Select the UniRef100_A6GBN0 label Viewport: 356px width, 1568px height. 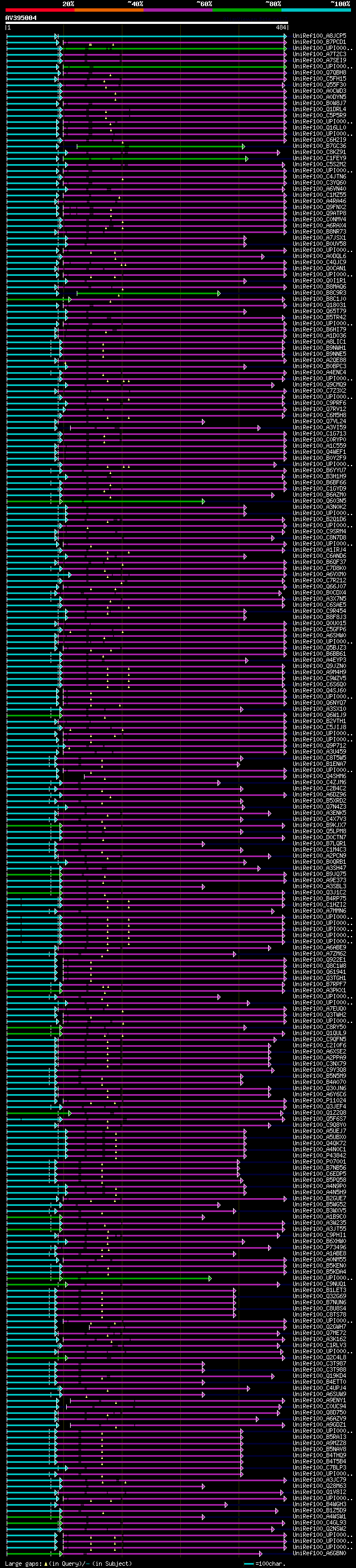tap(319, 1554)
